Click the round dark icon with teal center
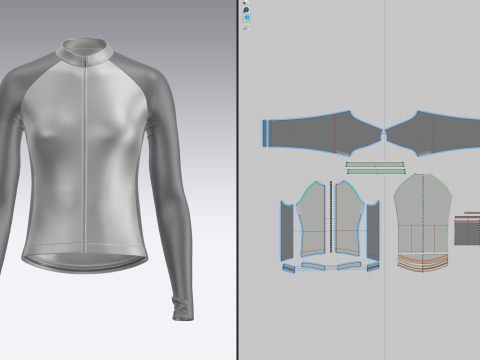 246,10
